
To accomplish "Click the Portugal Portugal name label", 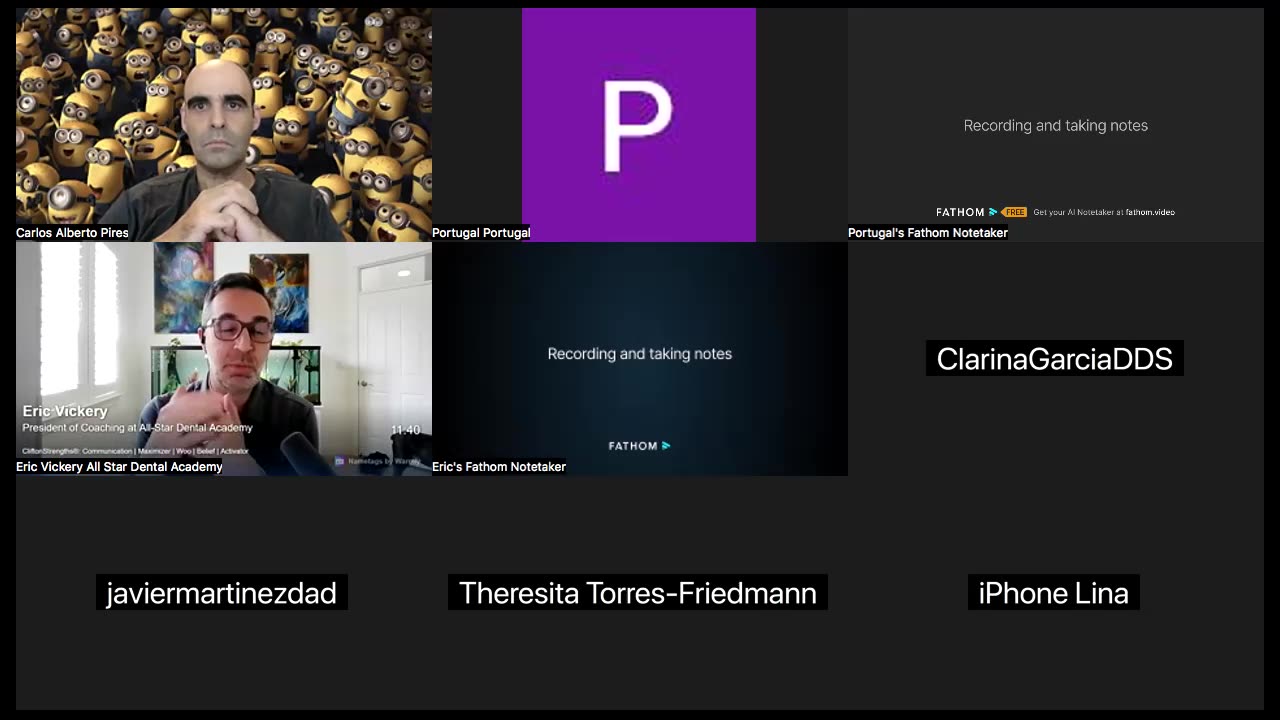I will point(481,233).
